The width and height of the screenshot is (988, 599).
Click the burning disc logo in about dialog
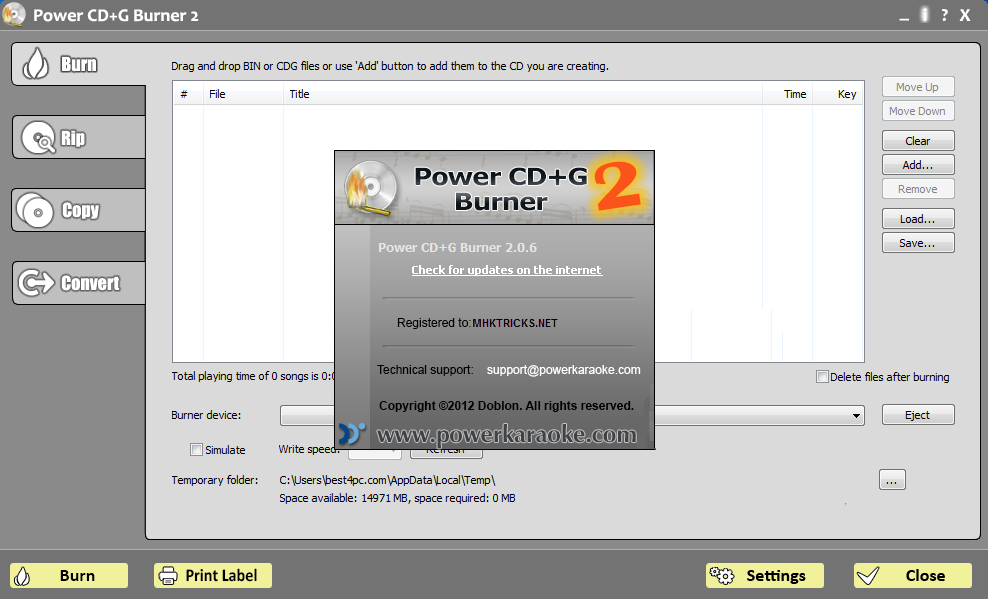(x=371, y=189)
